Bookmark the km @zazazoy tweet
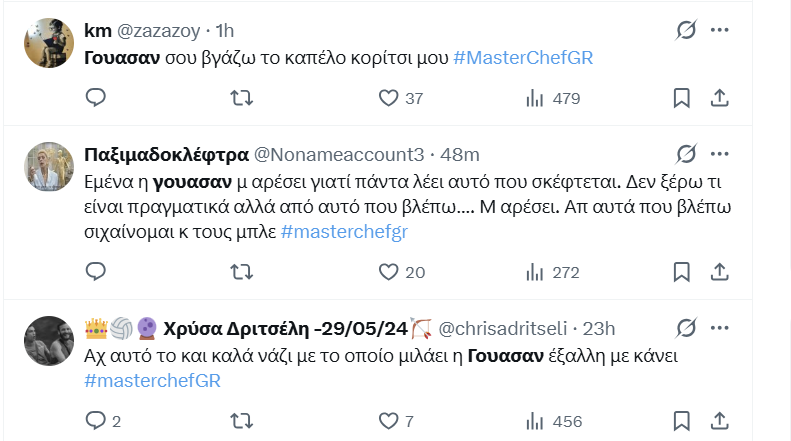The height and width of the screenshot is (441, 791). coord(681,98)
